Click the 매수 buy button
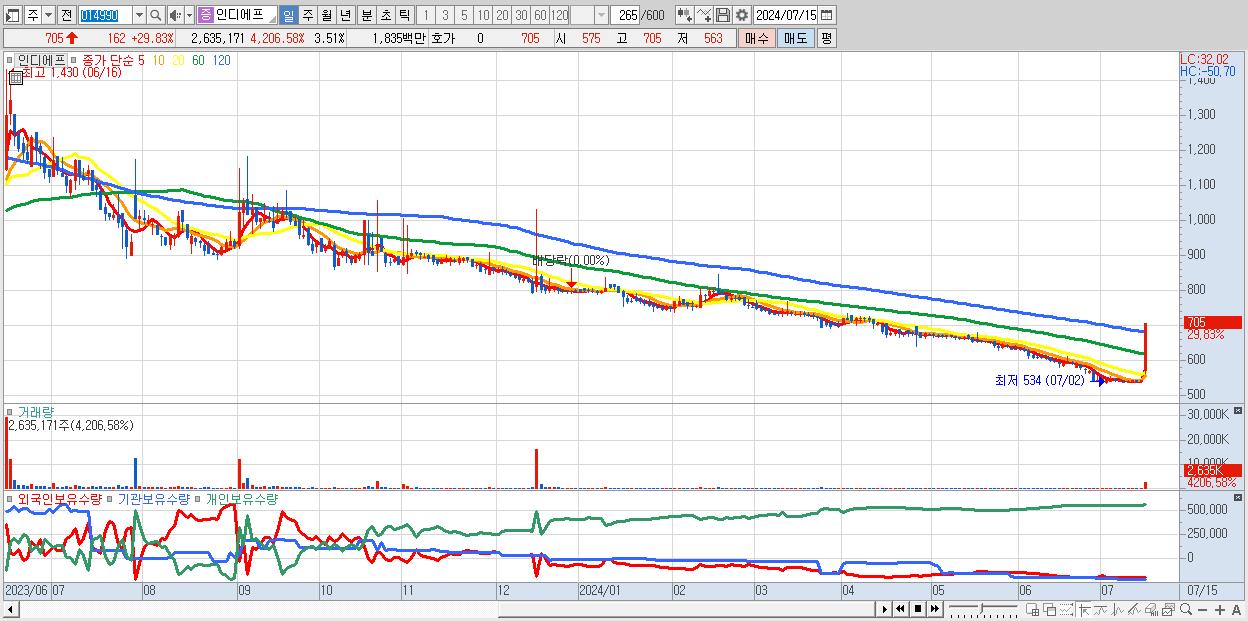 pyautogui.click(x=756, y=38)
